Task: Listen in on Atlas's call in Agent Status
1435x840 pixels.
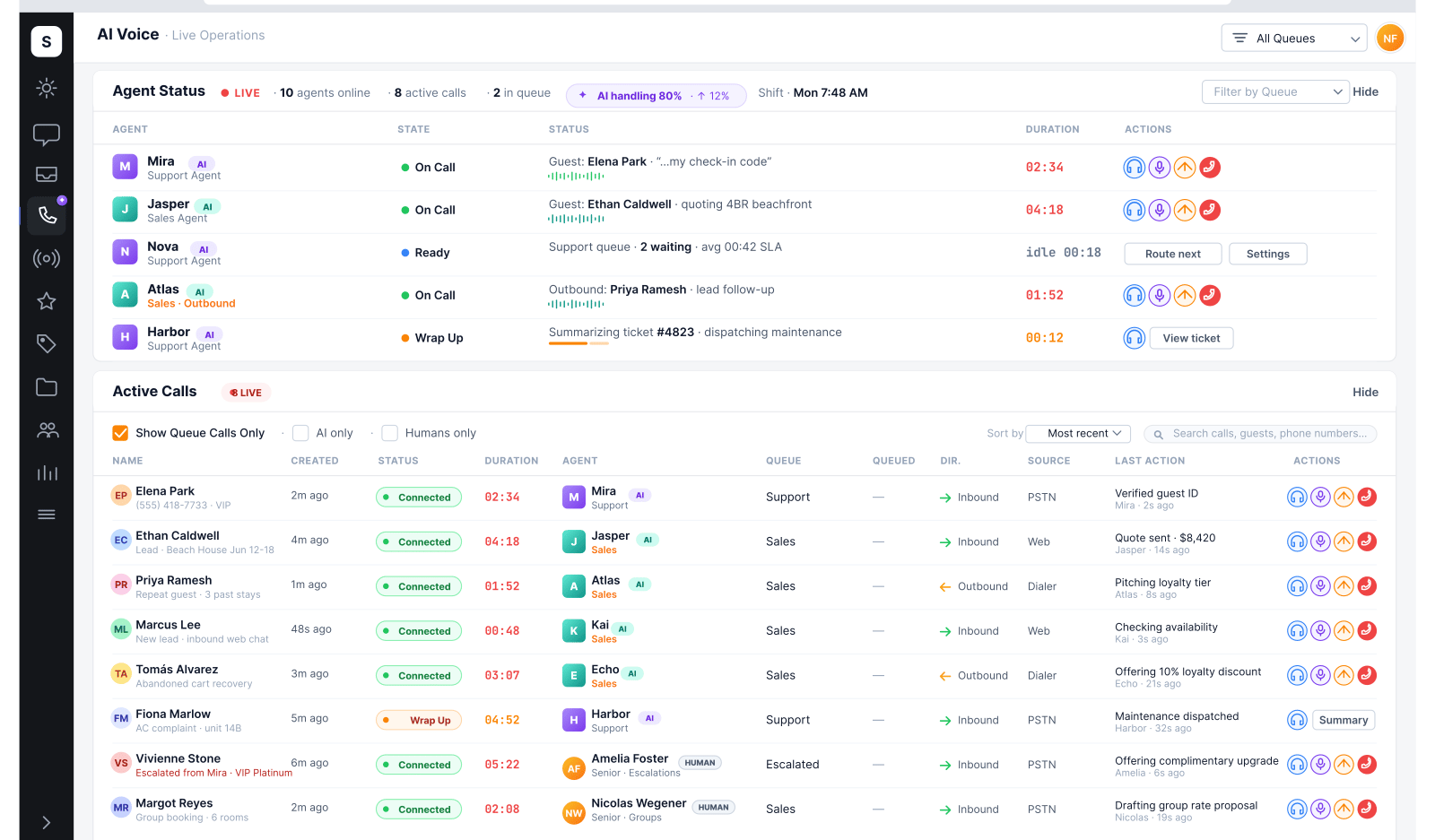Action: pos(1135,295)
